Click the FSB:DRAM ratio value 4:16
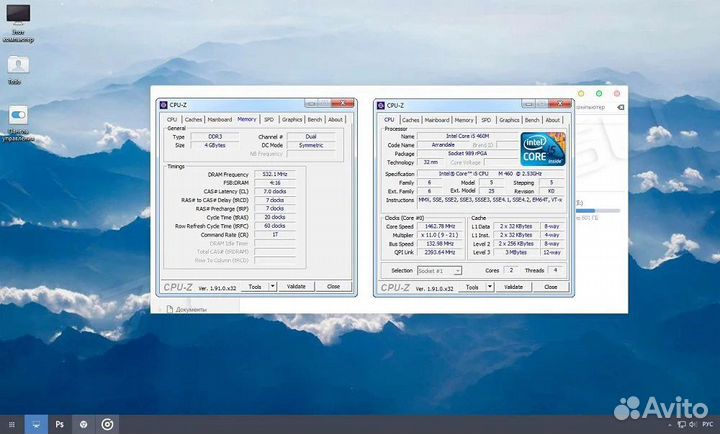 click(x=275, y=183)
